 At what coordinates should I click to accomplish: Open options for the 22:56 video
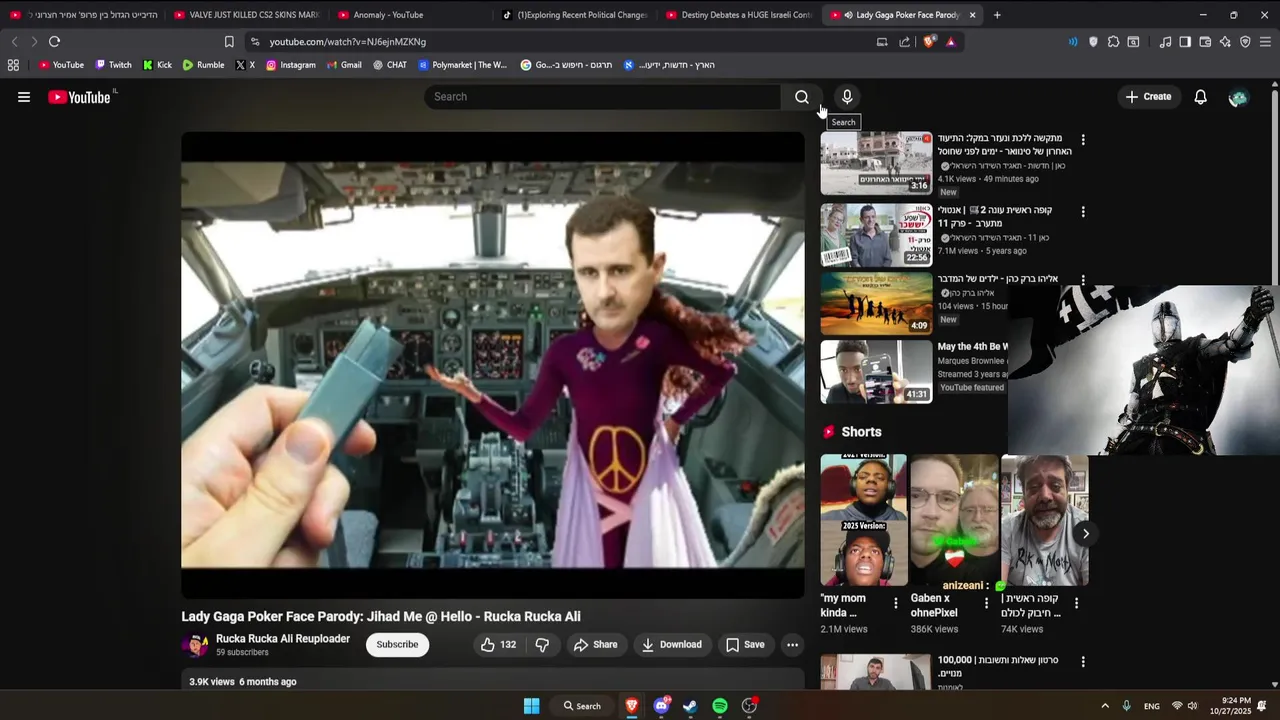[x=1083, y=212]
